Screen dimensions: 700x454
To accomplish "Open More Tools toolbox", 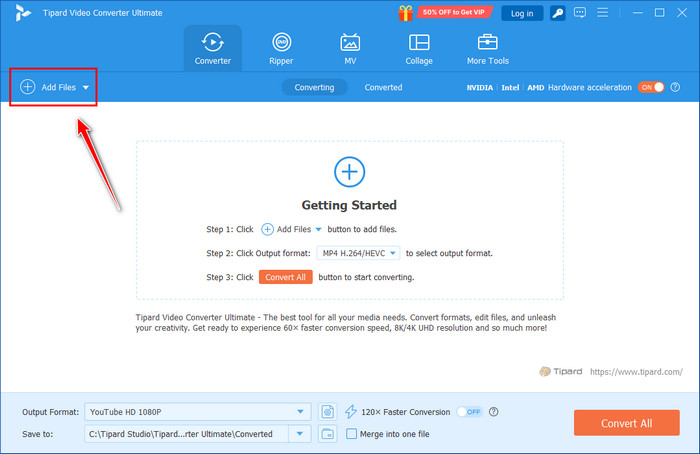I will 487,48.
